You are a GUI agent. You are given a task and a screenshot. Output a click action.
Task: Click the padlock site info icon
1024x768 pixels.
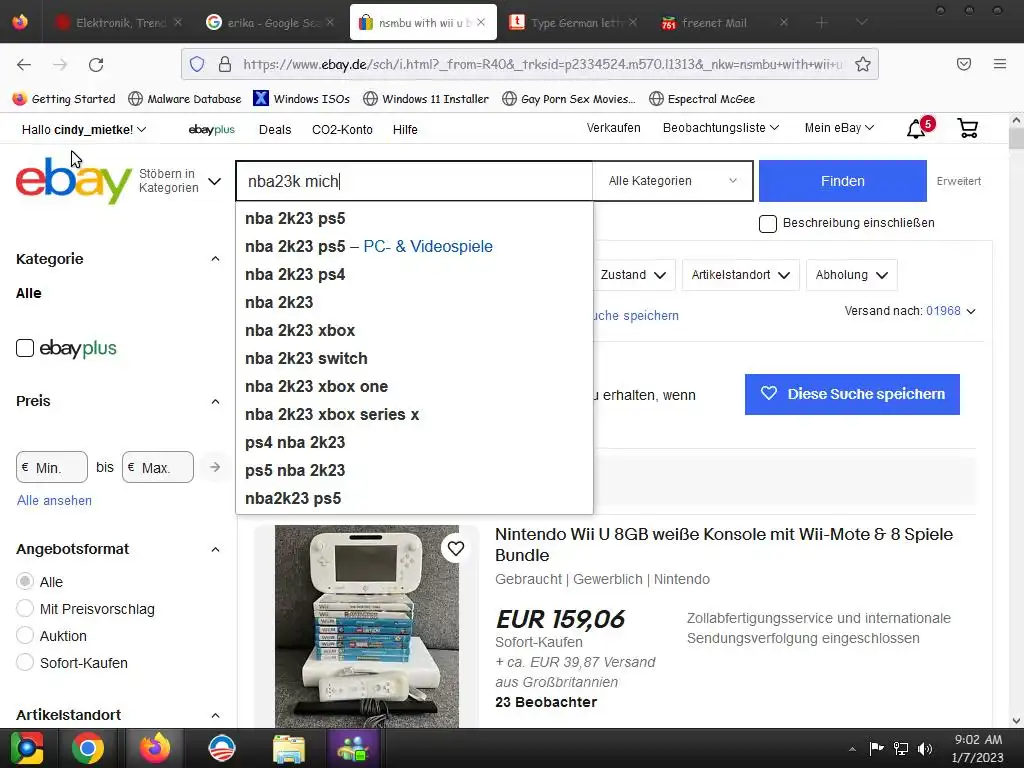(x=225, y=64)
